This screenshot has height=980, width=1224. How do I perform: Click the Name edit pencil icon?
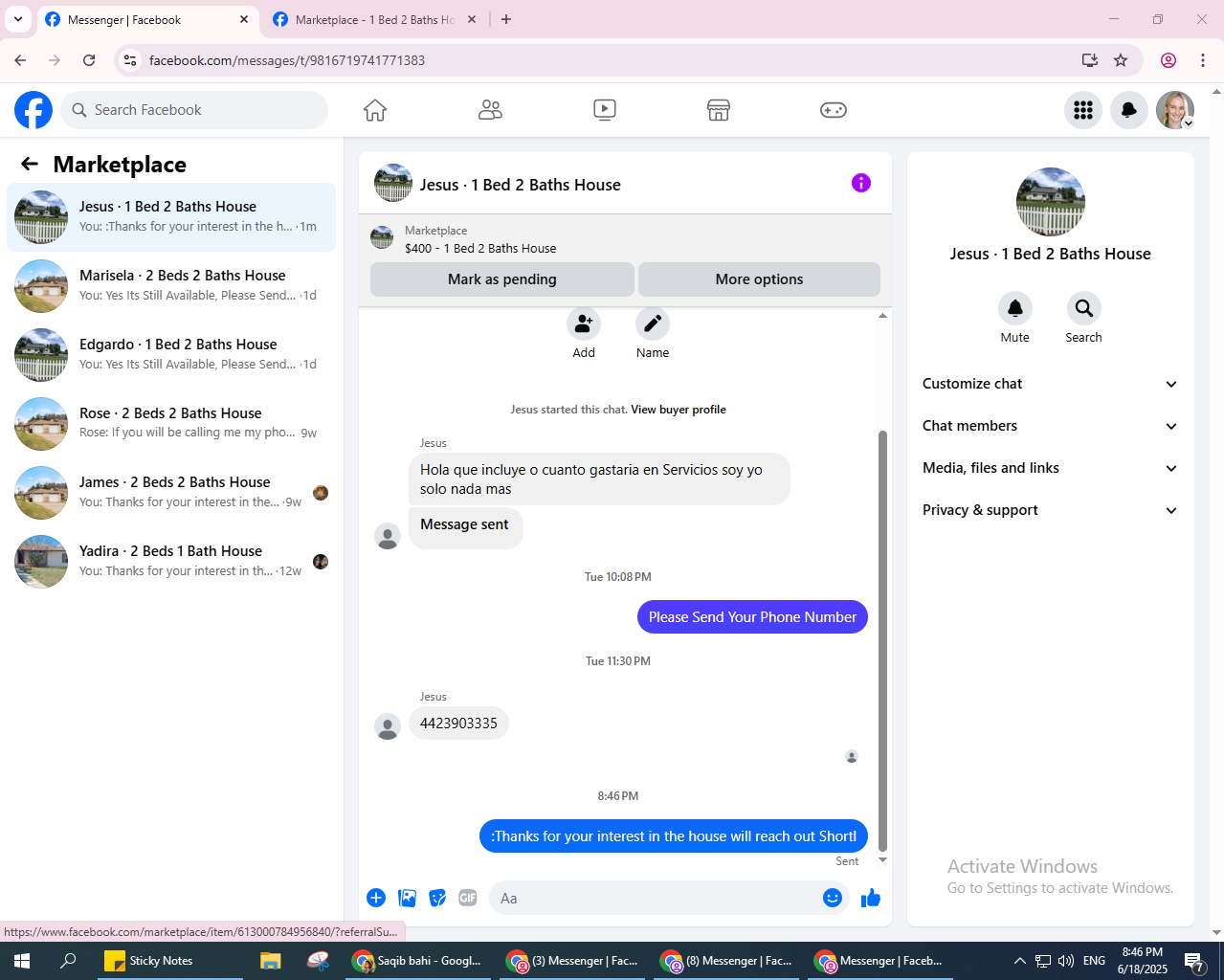[x=653, y=323]
